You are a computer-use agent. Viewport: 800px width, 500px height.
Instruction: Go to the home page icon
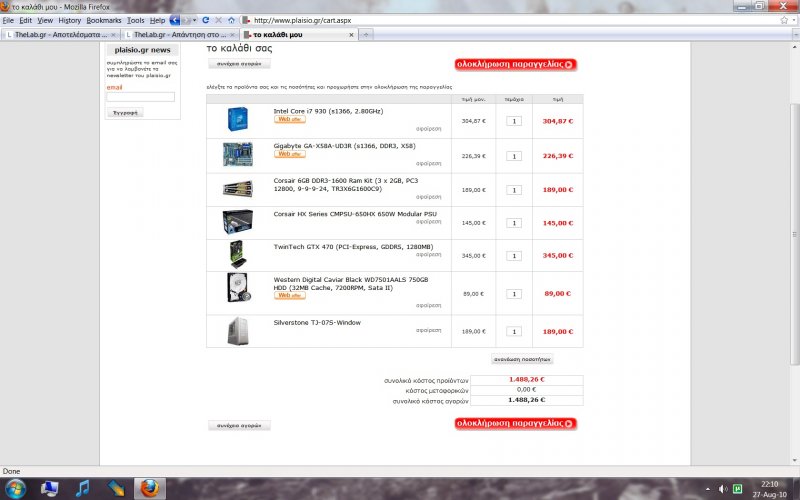pyautogui.click(x=231, y=20)
